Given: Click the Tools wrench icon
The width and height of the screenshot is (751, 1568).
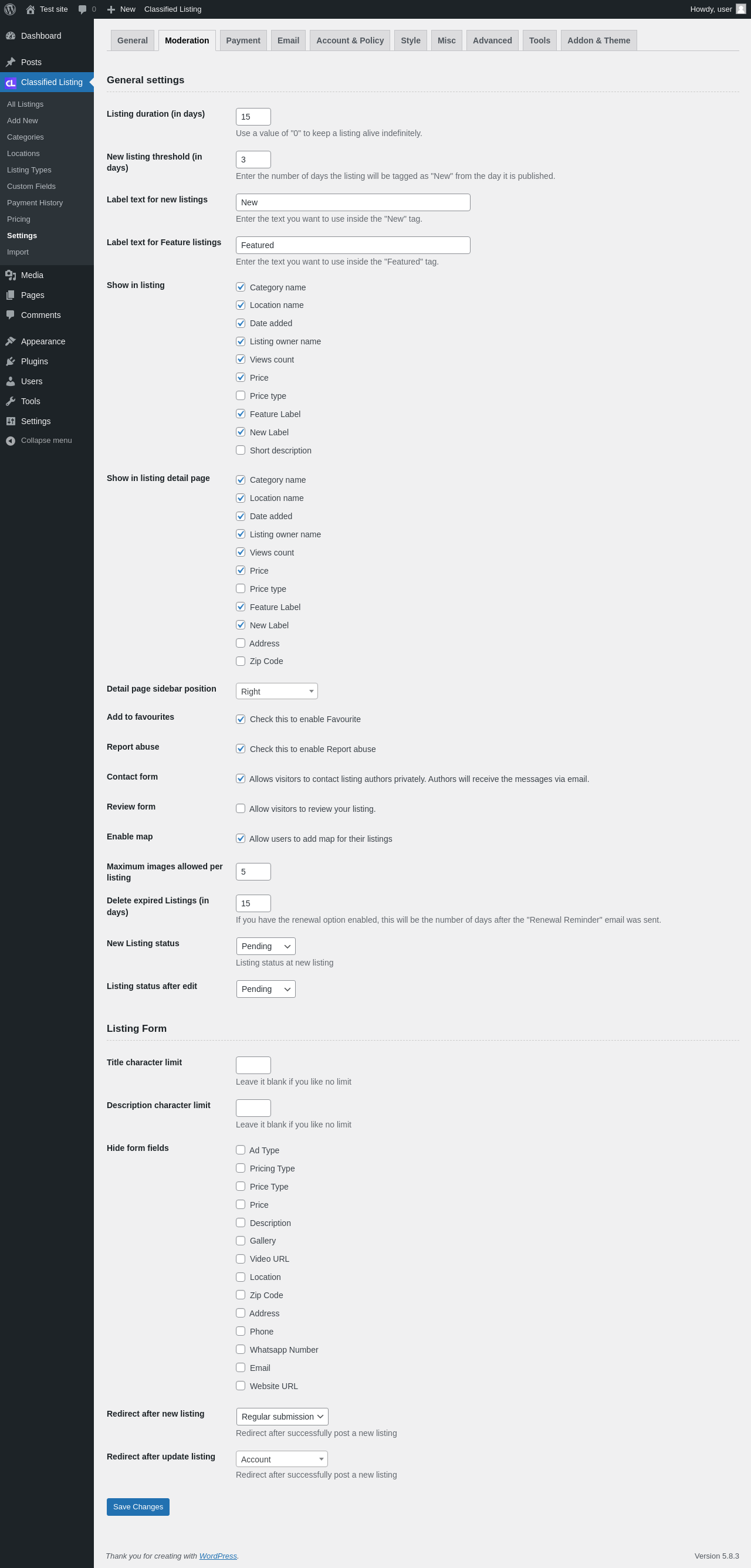Looking at the screenshot, I should (11, 402).
